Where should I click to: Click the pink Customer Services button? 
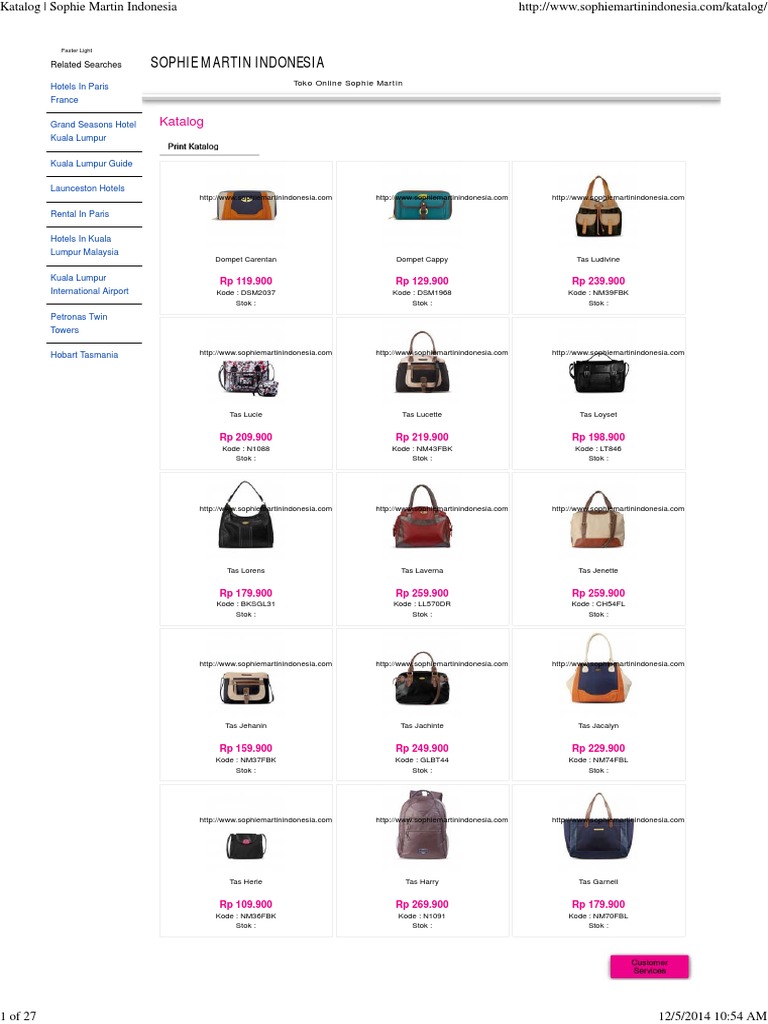click(649, 967)
